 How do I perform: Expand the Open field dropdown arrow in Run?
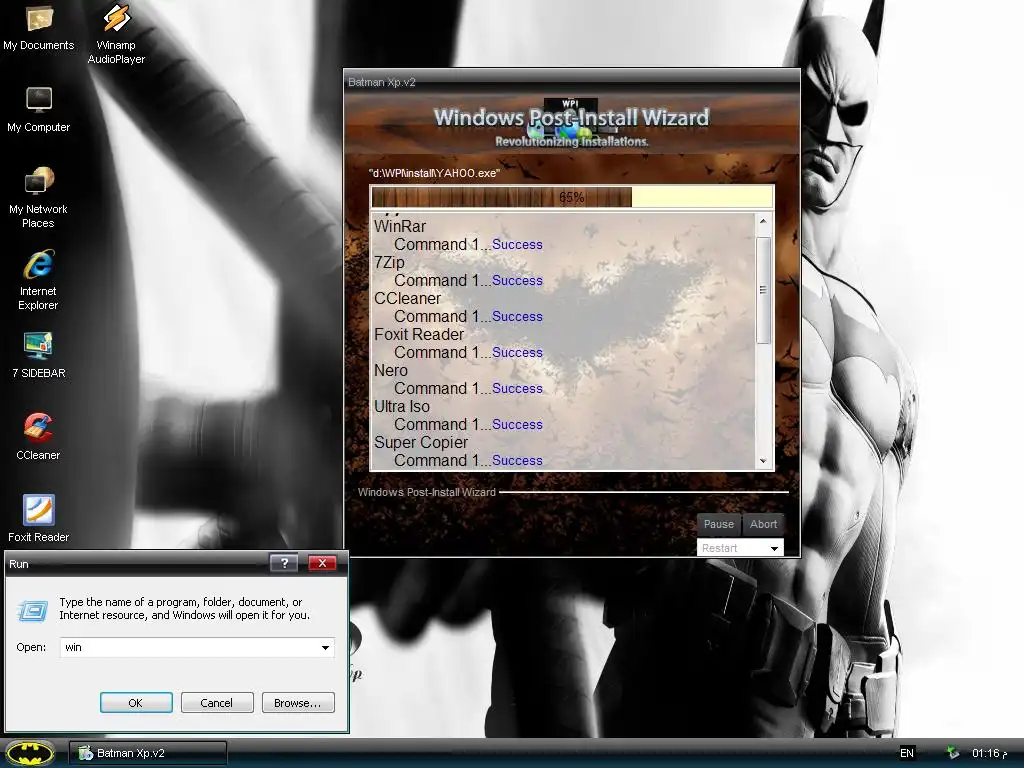325,647
